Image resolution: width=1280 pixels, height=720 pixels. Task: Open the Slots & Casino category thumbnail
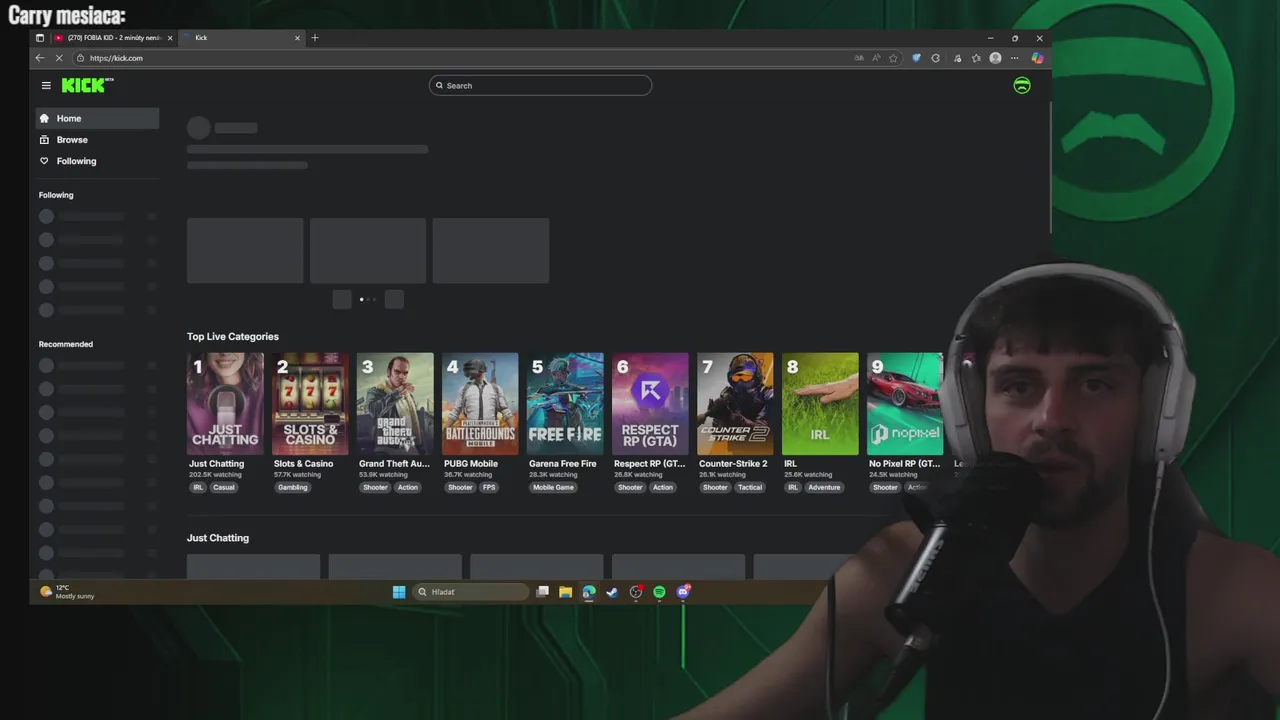click(x=310, y=404)
